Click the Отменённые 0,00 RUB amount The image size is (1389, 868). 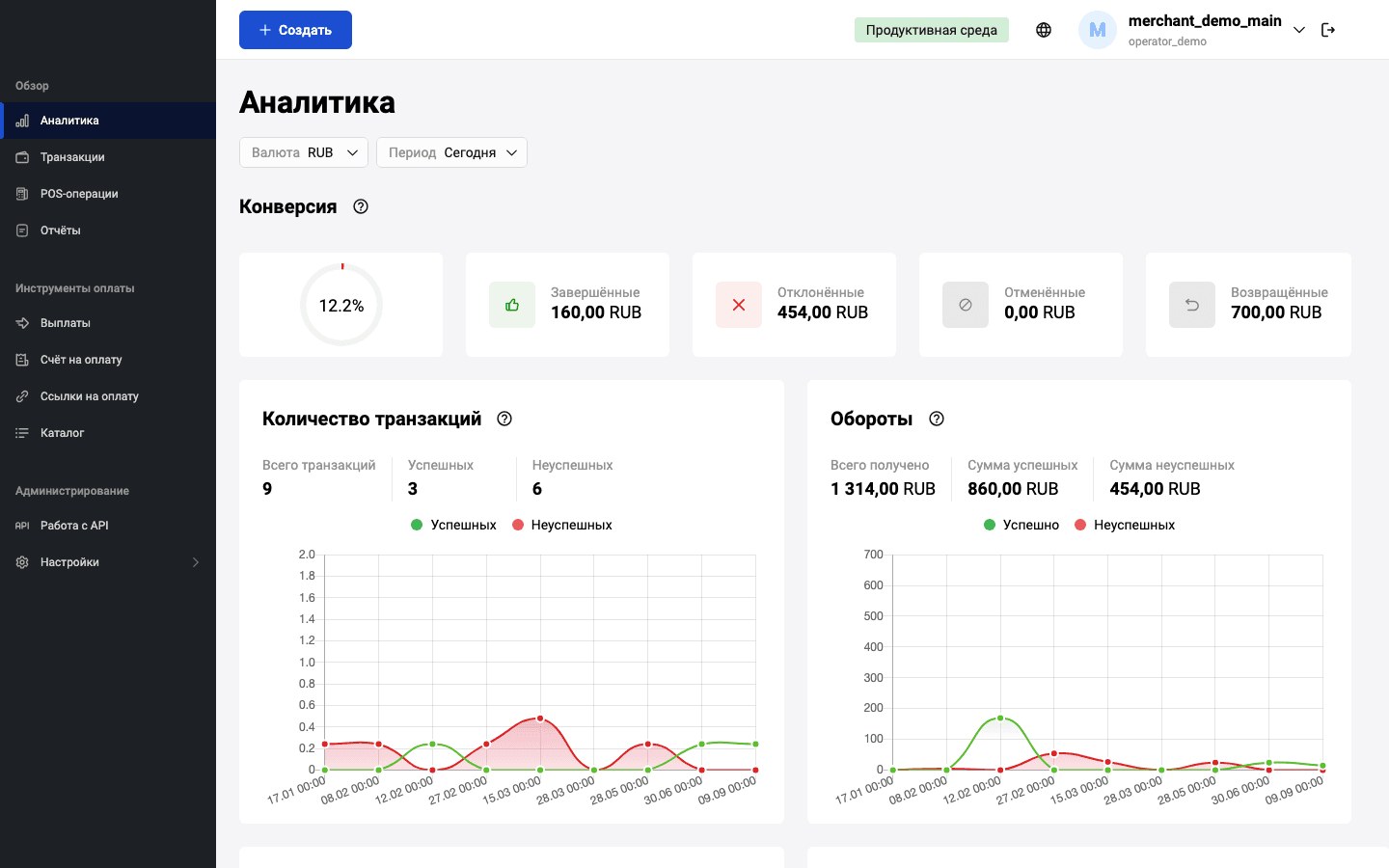(1040, 312)
